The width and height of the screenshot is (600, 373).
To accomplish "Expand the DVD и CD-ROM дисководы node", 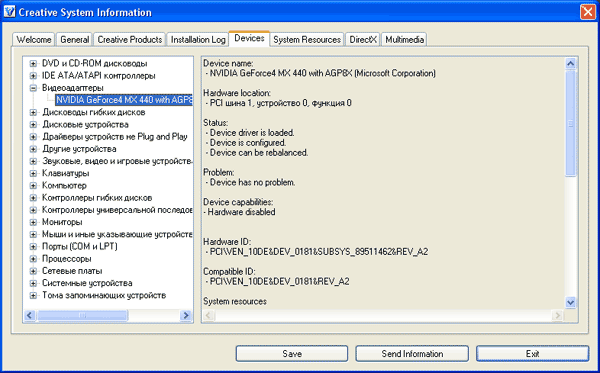I will 33,64.
